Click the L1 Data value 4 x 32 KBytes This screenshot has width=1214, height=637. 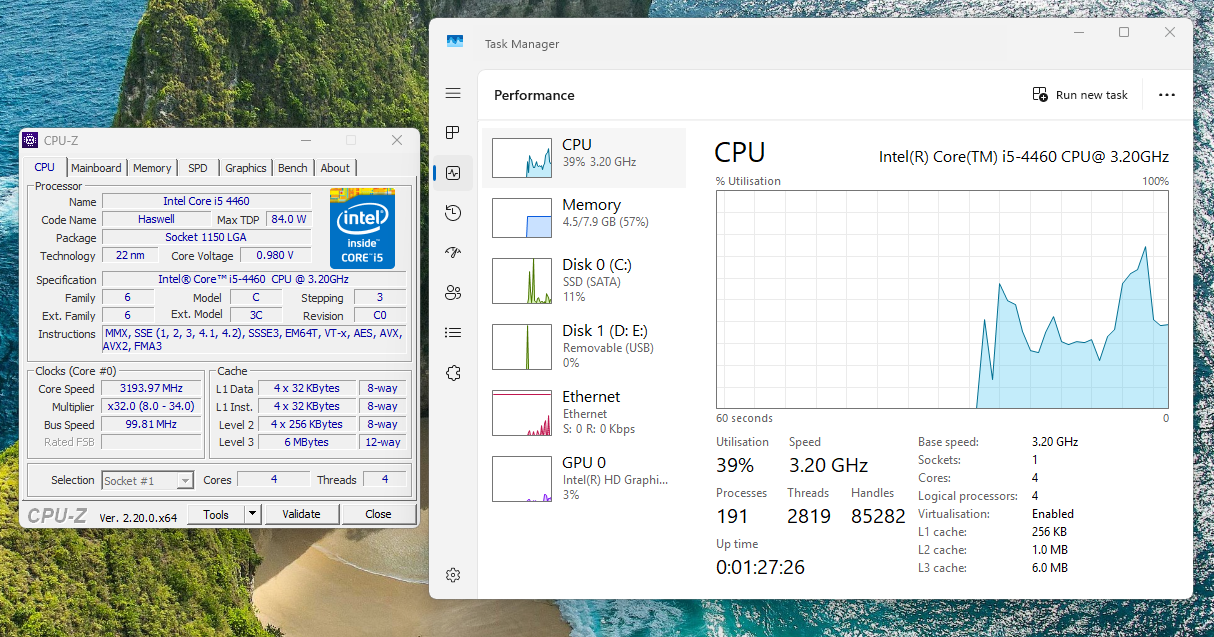tap(307, 388)
